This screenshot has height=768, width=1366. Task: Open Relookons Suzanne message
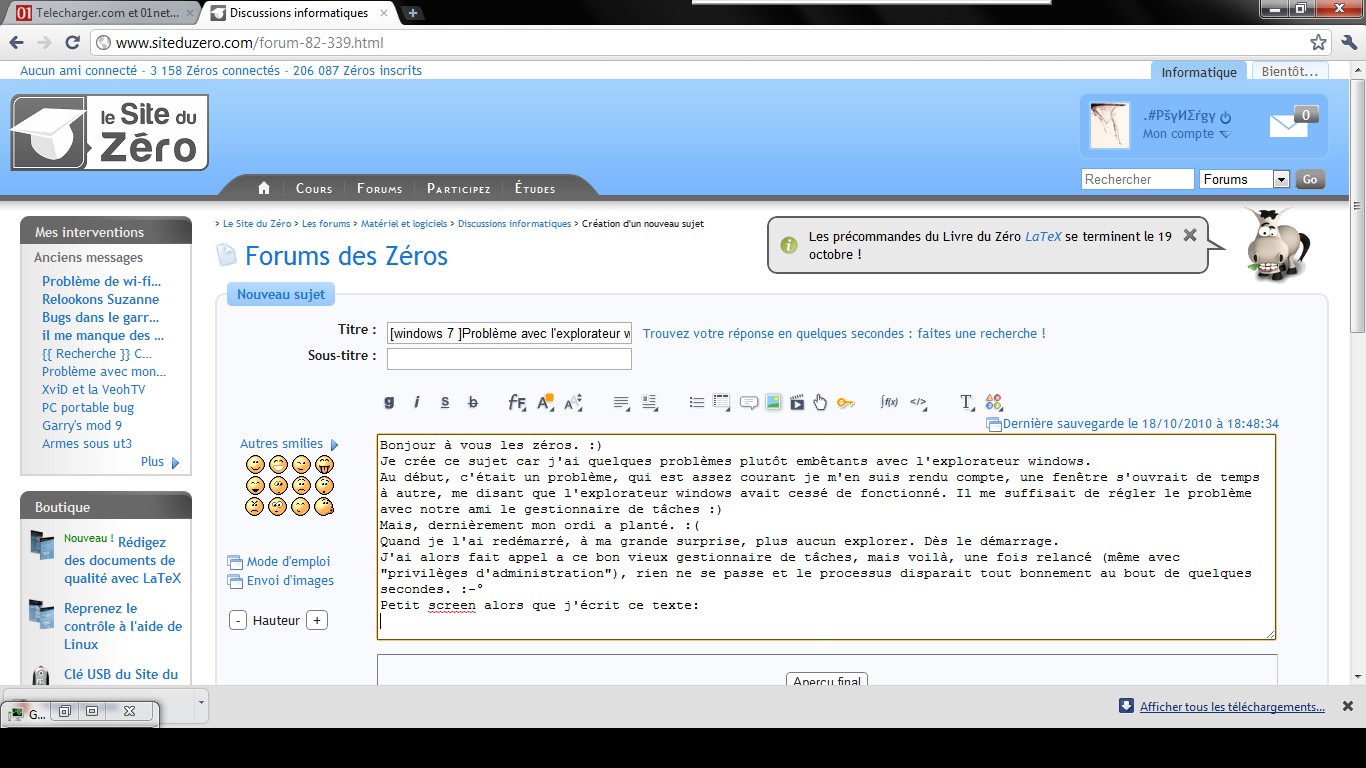tap(100, 299)
